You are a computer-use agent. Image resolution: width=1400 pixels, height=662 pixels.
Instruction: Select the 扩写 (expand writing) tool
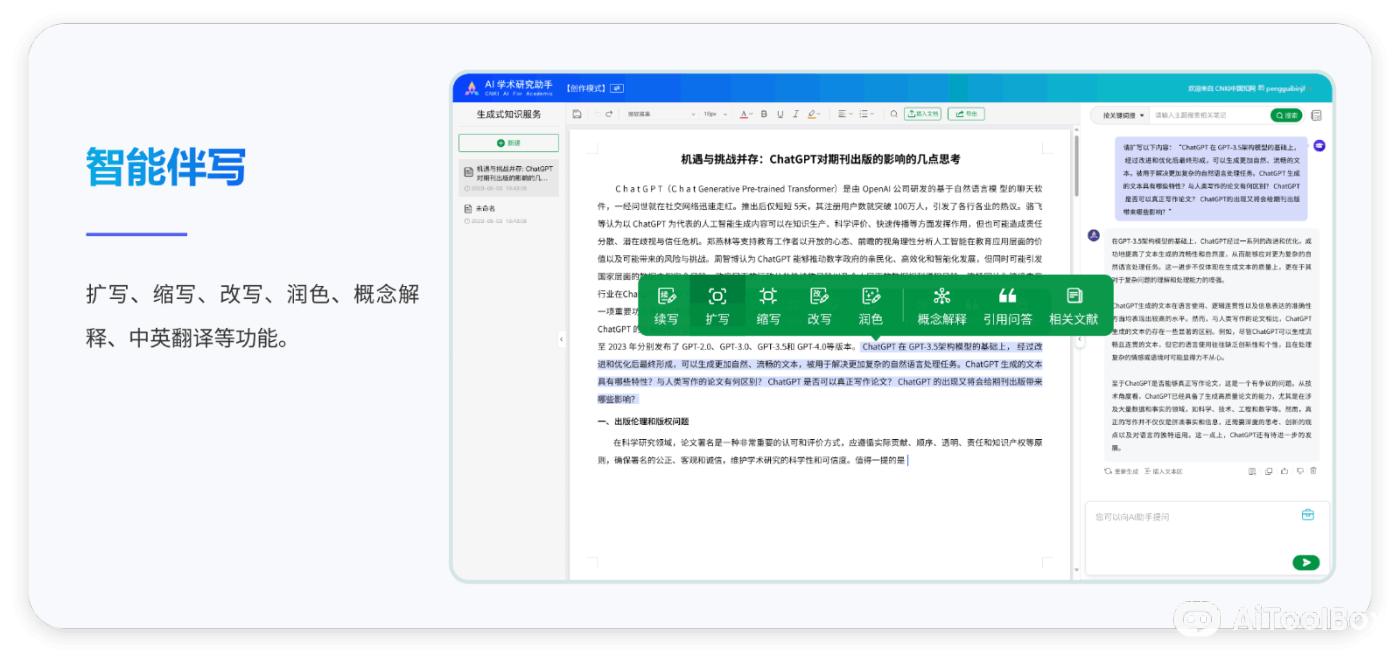pos(716,308)
